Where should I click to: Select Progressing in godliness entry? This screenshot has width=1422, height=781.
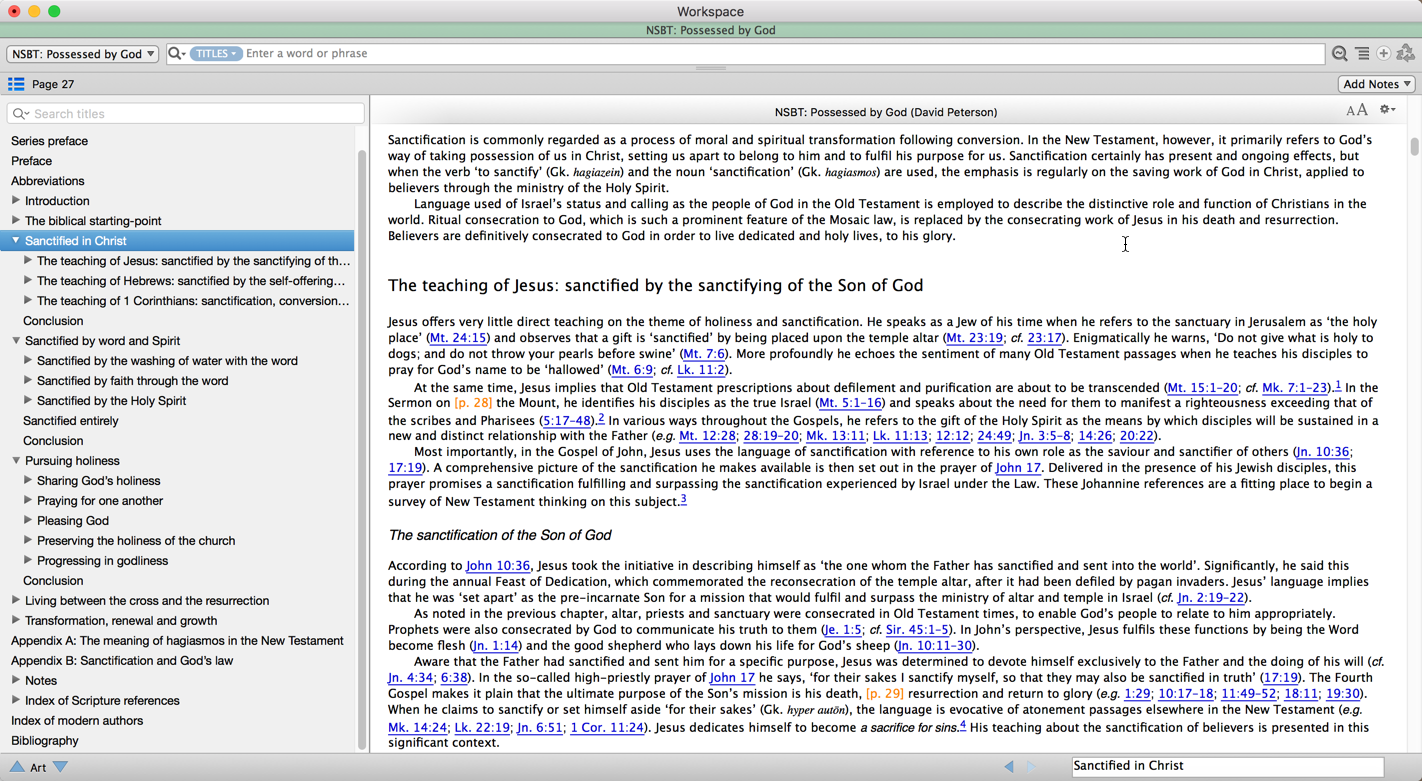pyautogui.click(x=102, y=561)
